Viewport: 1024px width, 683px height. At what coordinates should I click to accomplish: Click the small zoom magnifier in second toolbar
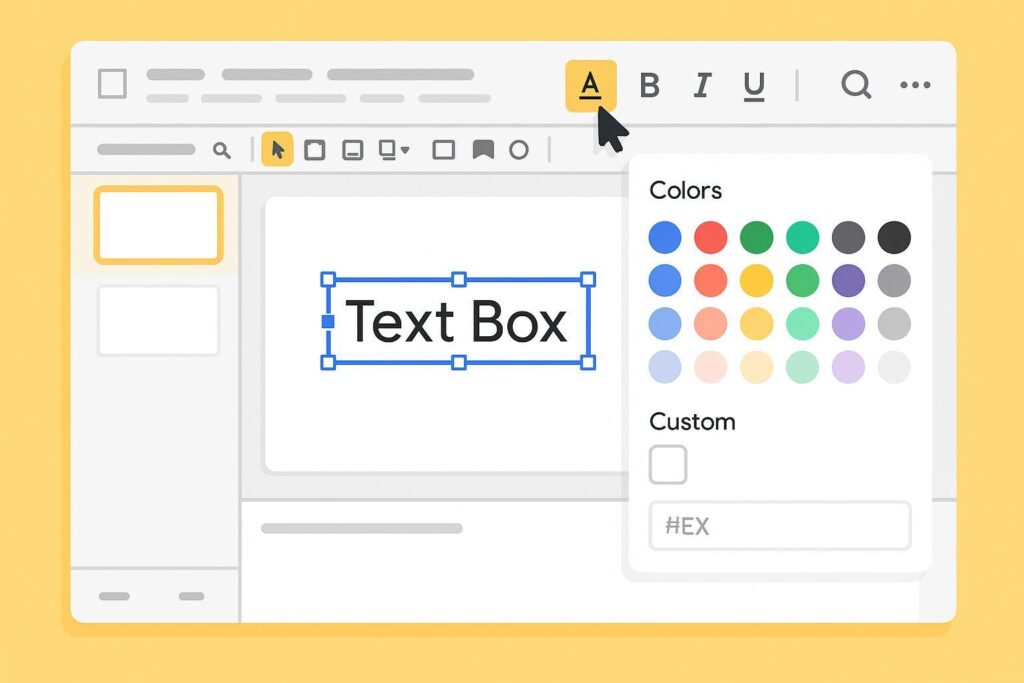point(222,150)
